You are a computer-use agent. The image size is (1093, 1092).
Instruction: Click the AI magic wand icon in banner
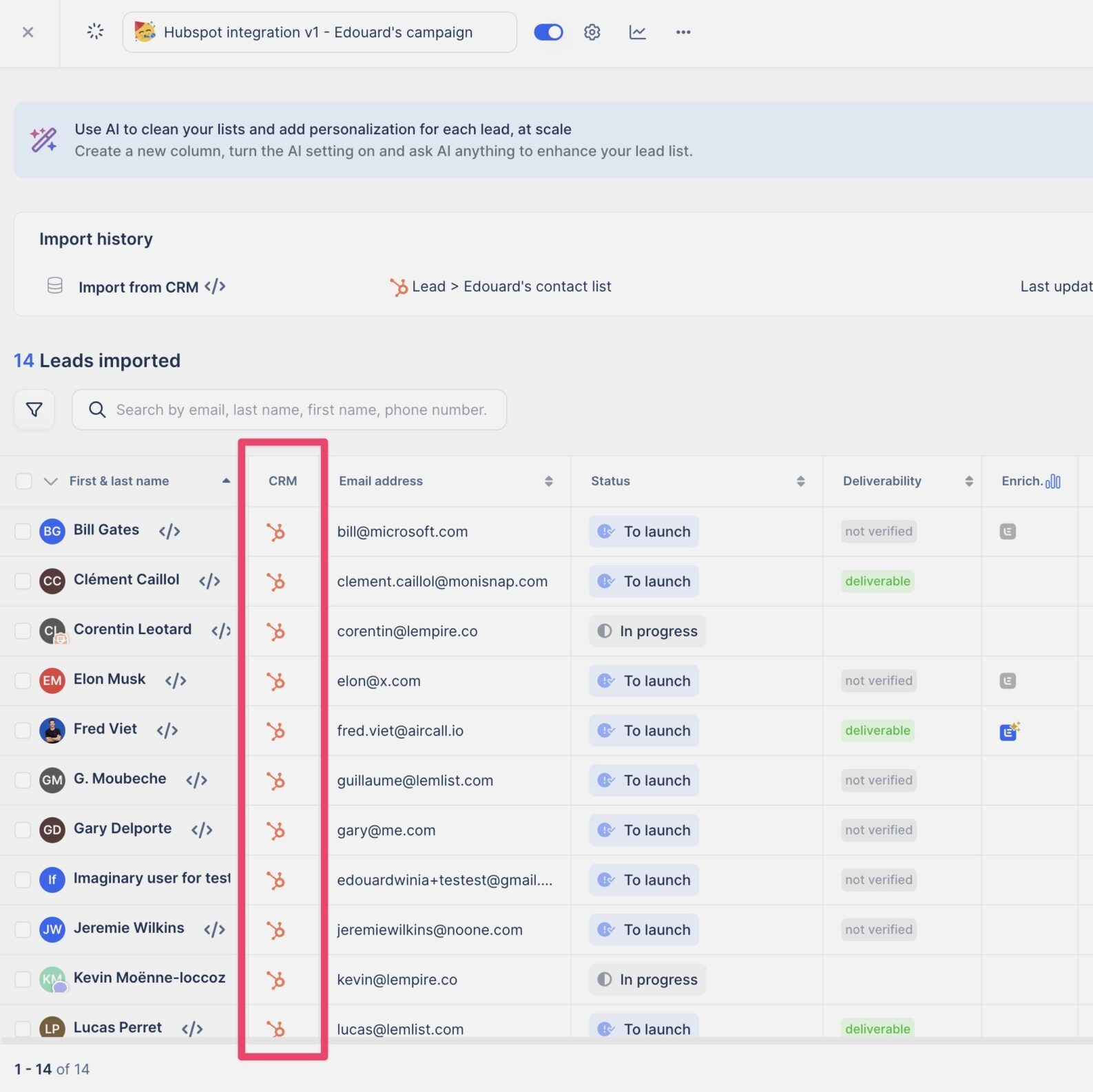tap(43, 140)
